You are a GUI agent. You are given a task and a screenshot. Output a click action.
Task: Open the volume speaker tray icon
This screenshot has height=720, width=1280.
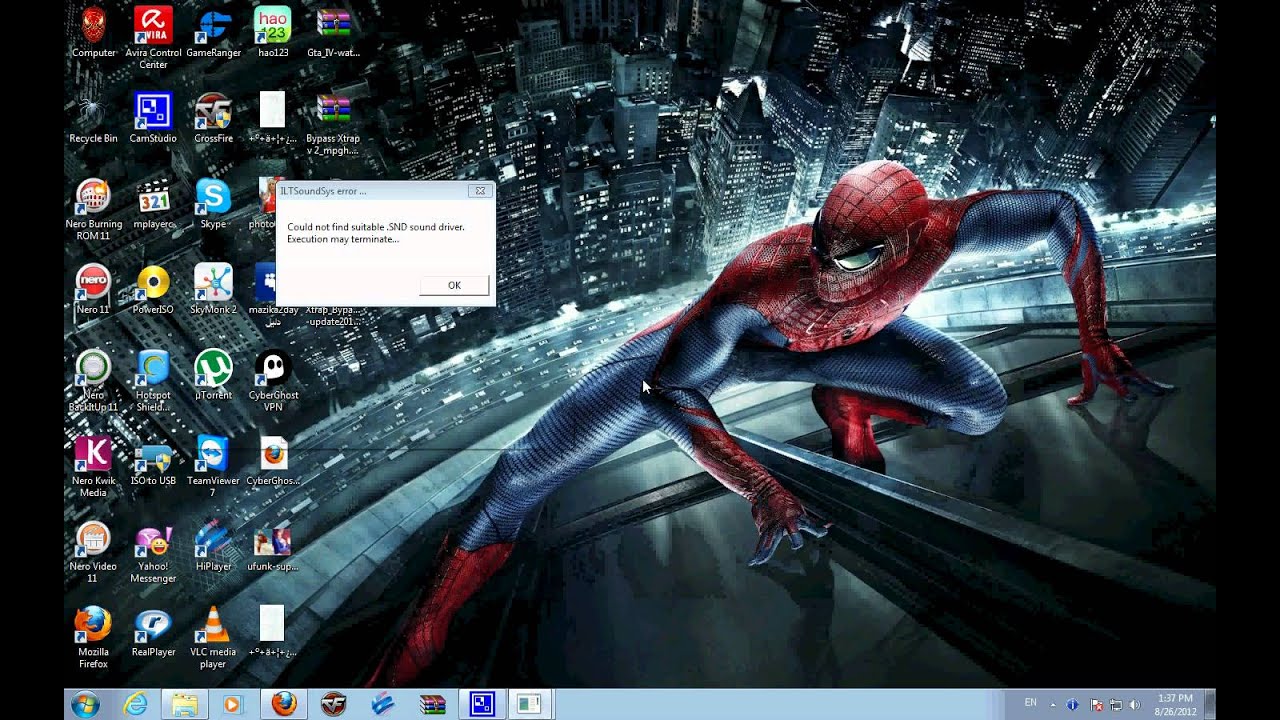pyautogui.click(x=1136, y=705)
